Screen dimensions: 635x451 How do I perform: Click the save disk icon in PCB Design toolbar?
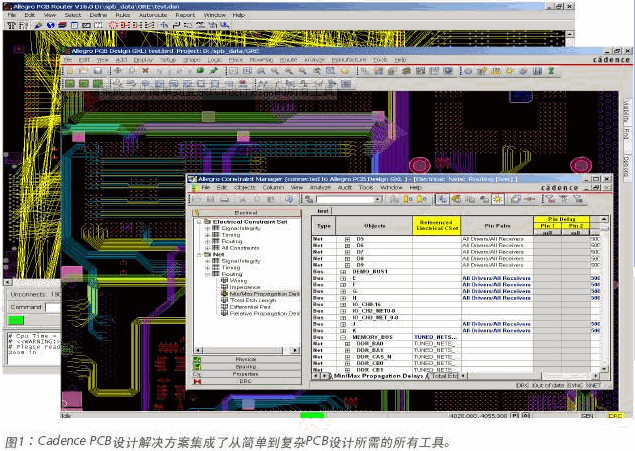(98, 71)
